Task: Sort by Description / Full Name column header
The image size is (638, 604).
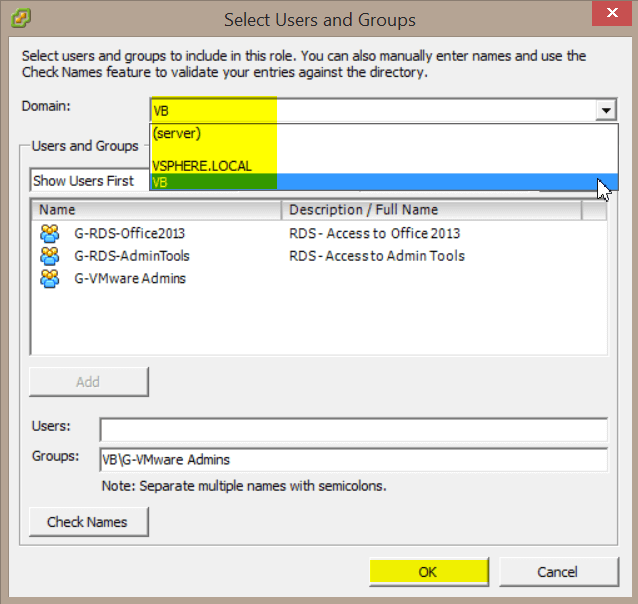Action: pos(431,210)
